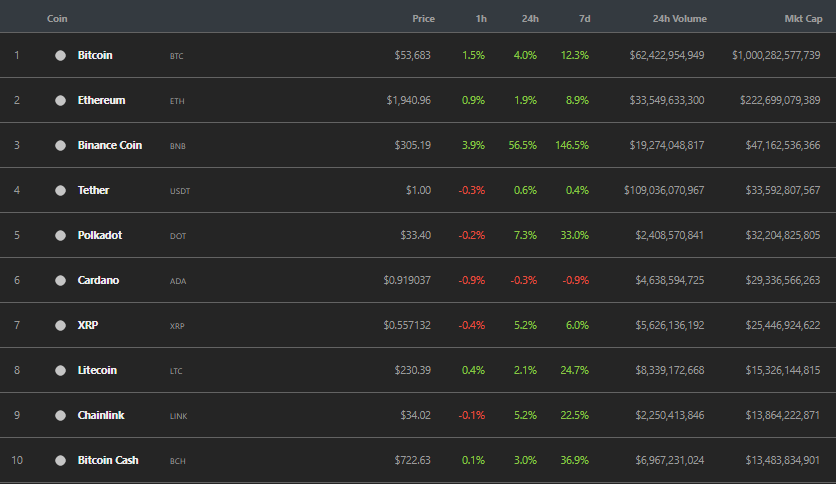
Task: Click the Chainlink coin icon
Action: pyautogui.click(x=60, y=416)
